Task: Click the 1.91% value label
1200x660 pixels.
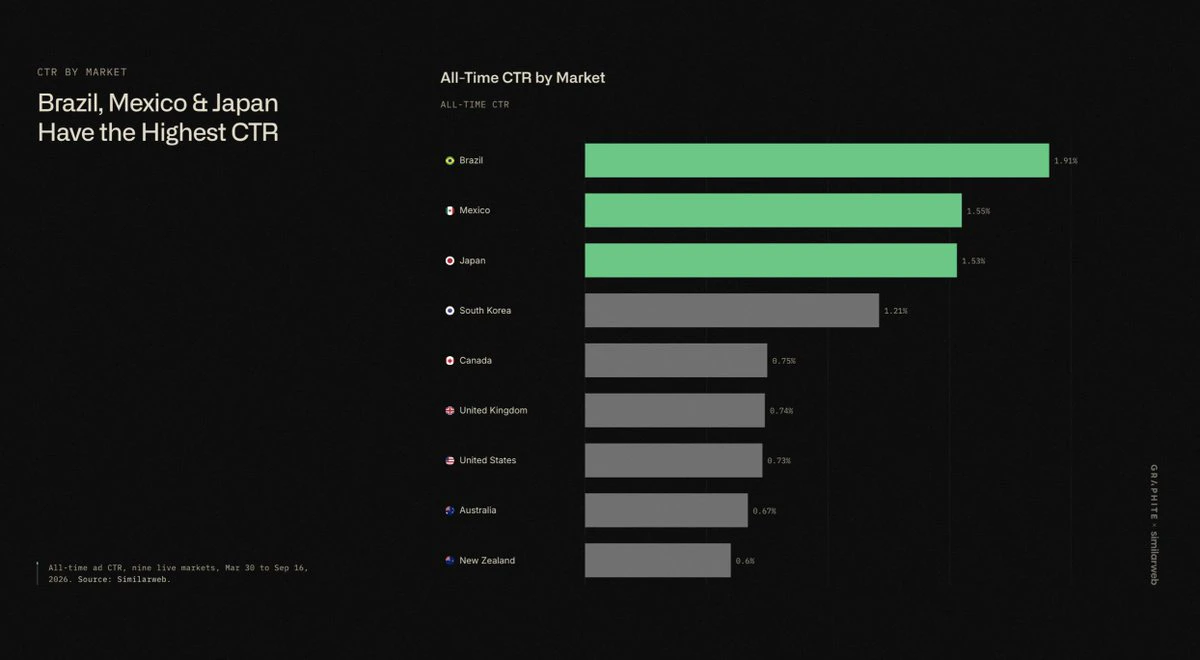Action: 1066,161
